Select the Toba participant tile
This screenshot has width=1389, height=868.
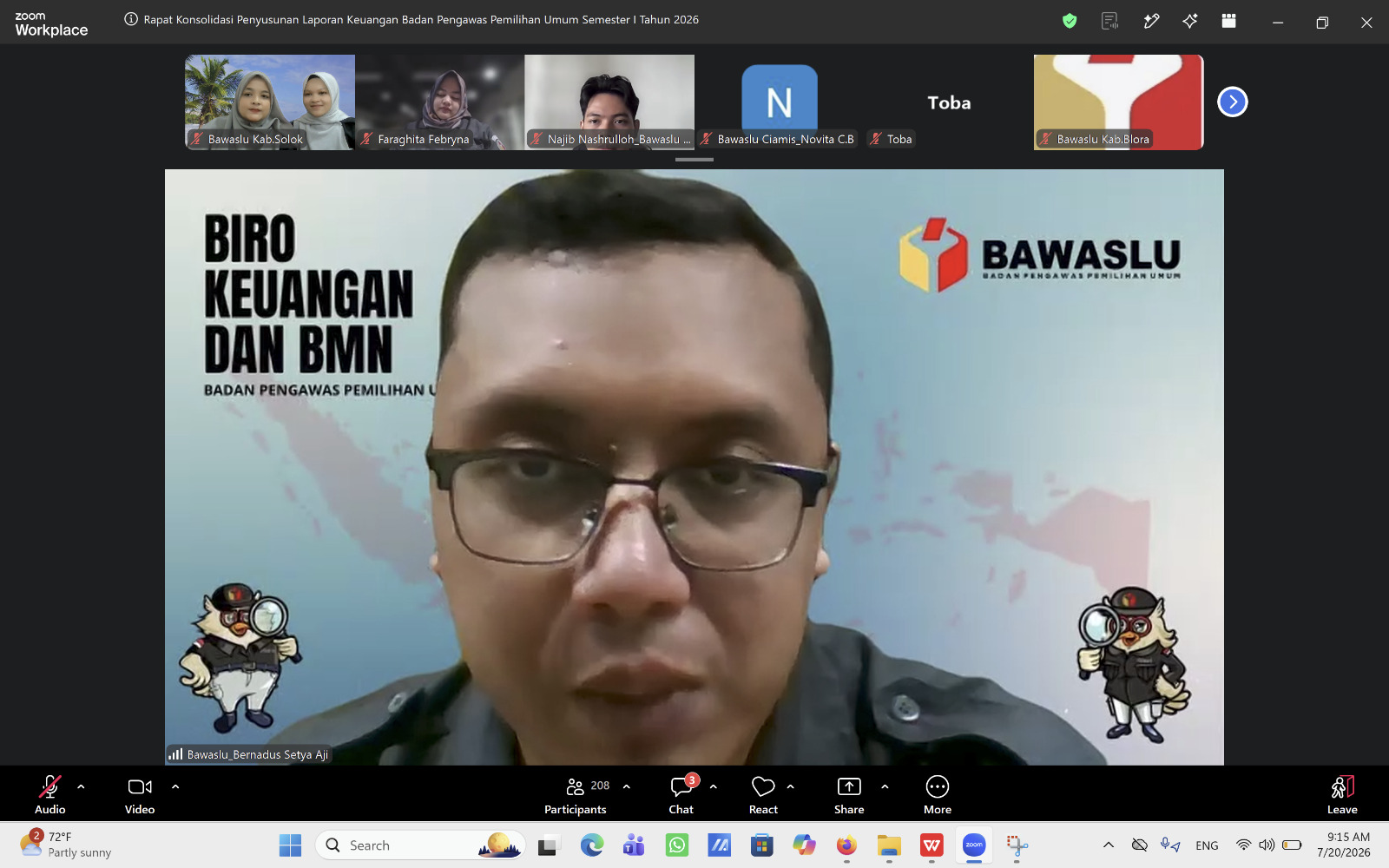[949, 102]
